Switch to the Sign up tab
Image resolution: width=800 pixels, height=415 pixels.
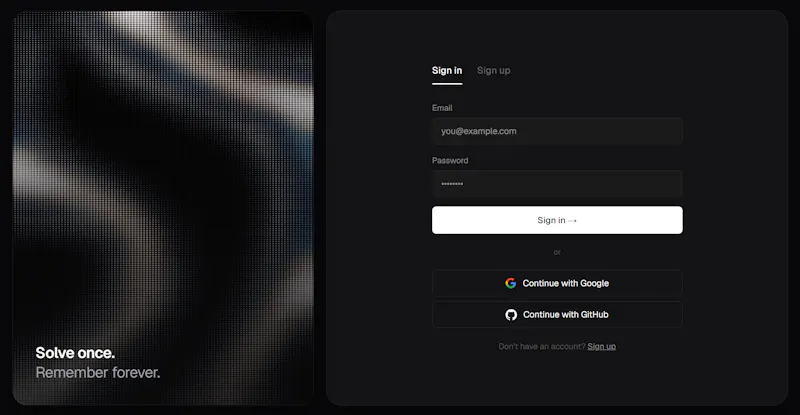(x=493, y=71)
